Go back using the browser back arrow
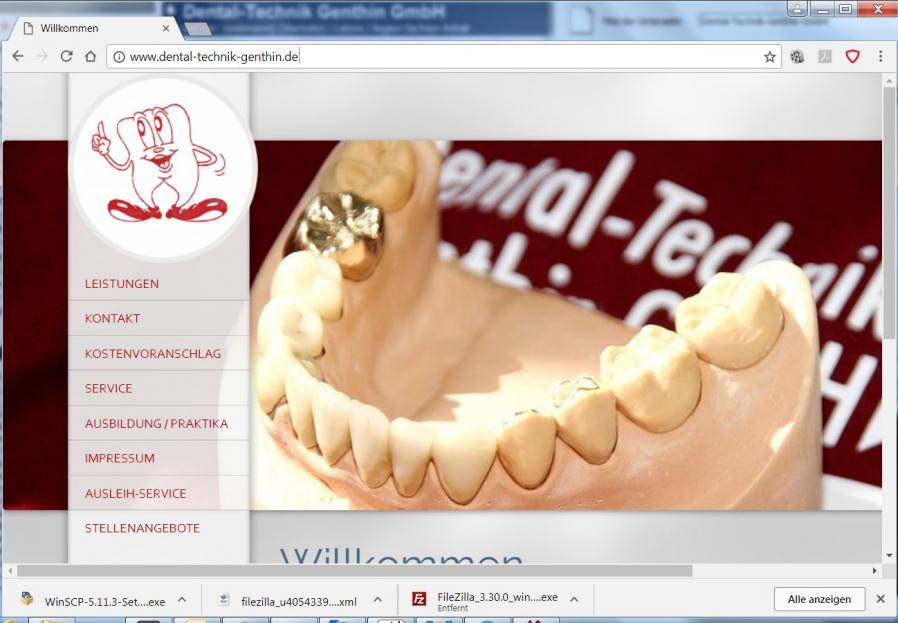 pos(18,56)
